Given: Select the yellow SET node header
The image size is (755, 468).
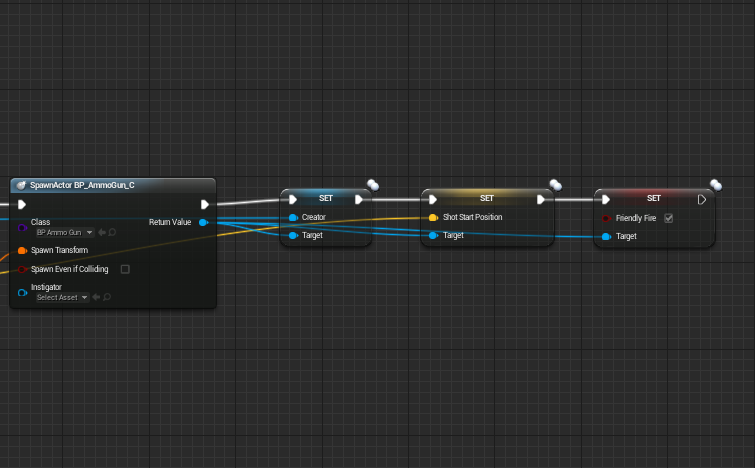Looking at the screenshot, I should pyautogui.click(x=487, y=198).
